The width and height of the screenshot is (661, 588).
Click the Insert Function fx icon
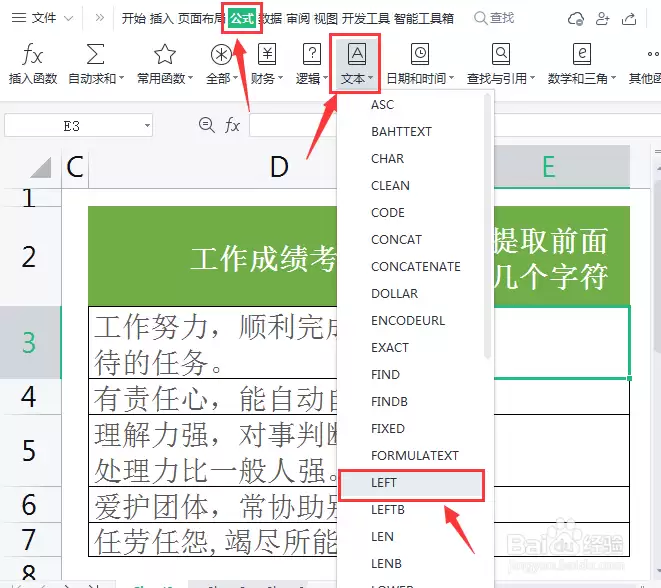tap(32, 55)
